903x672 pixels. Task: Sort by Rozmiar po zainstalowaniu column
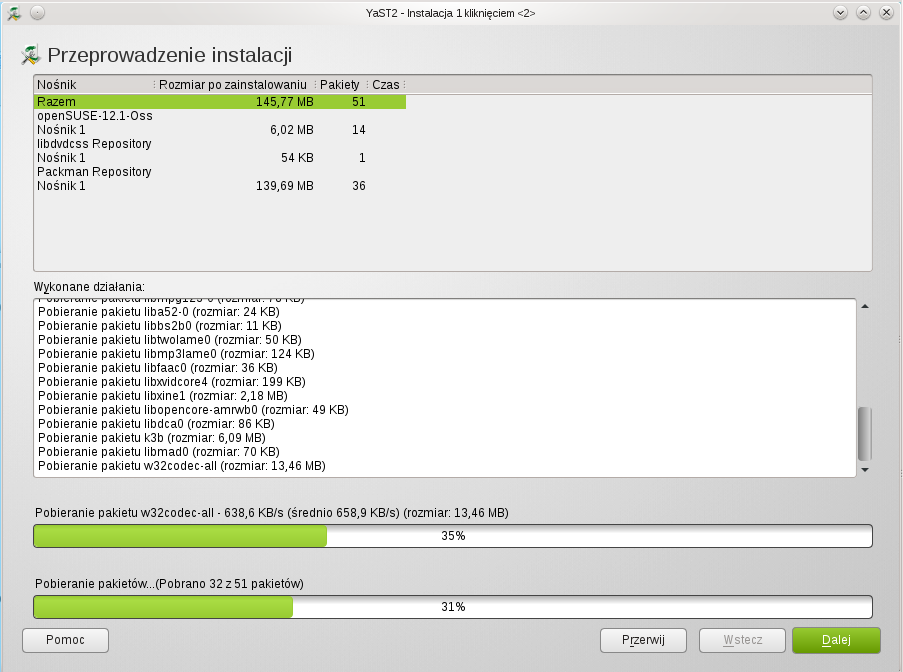pos(233,85)
